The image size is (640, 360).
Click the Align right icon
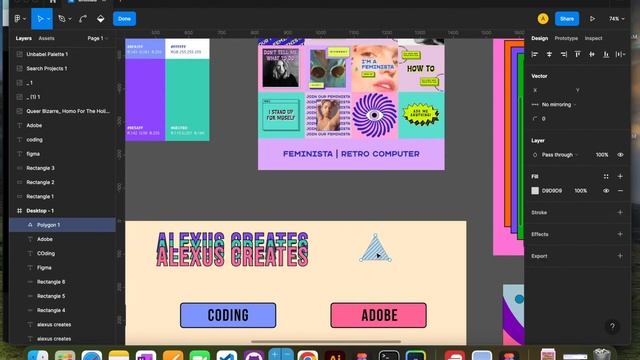click(563, 54)
